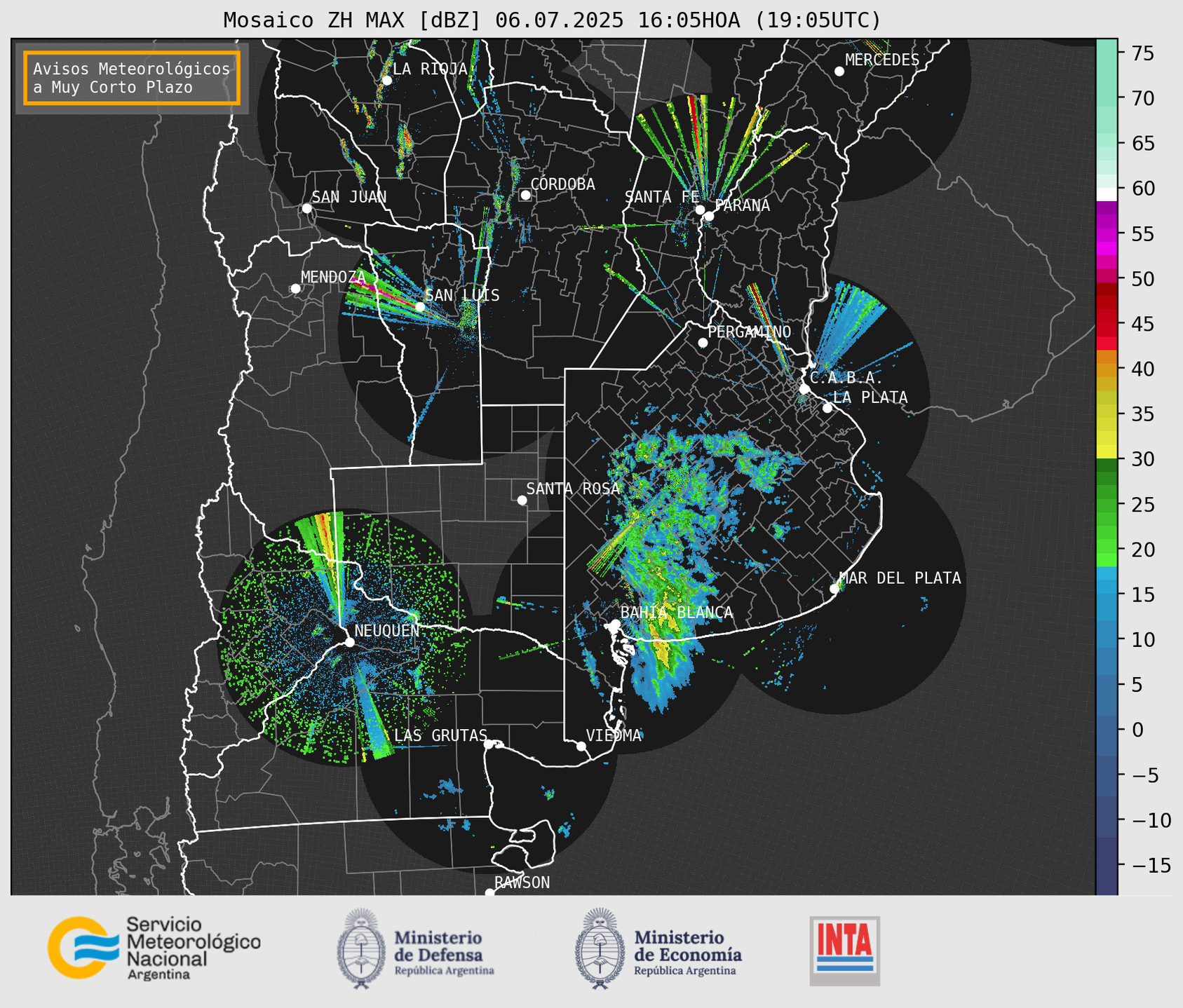Image resolution: width=1183 pixels, height=1008 pixels.
Task: Click the MAR DEL PLATA city marker
Action: point(834,589)
